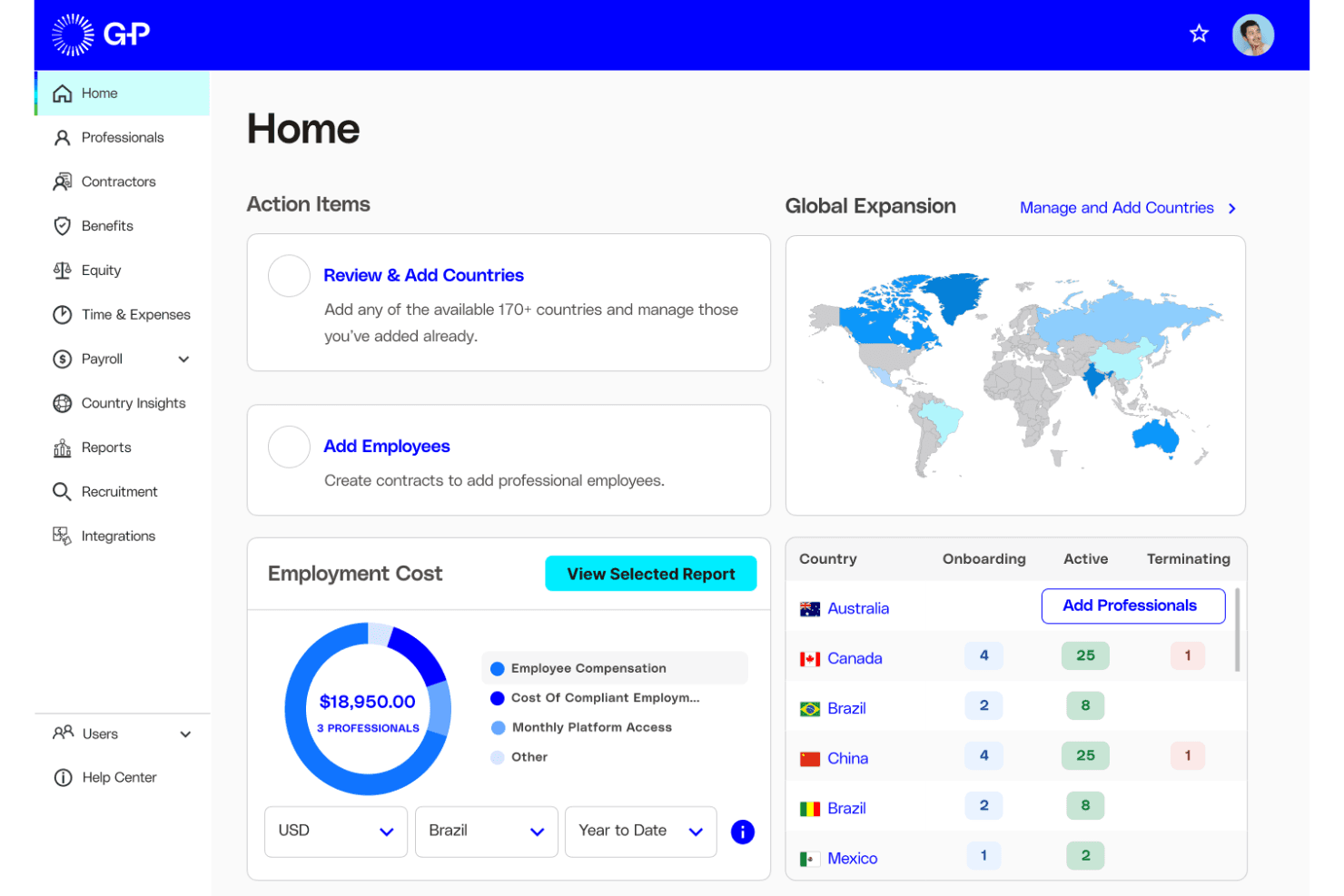Click the Help Center info icon
Image resolution: width=1344 pixels, height=896 pixels.
[63, 778]
